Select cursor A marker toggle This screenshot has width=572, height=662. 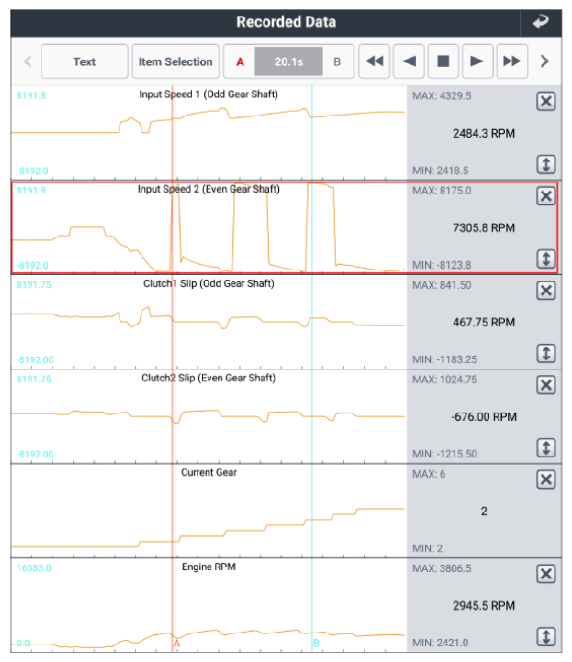pos(240,62)
